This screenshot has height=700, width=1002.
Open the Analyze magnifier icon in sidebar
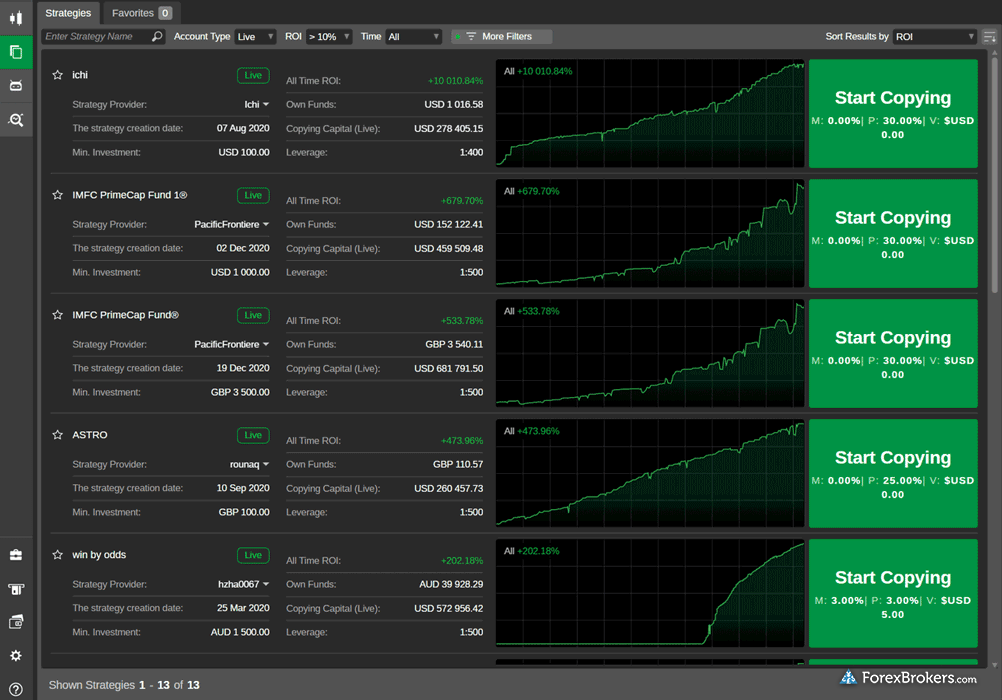tap(16, 120)
